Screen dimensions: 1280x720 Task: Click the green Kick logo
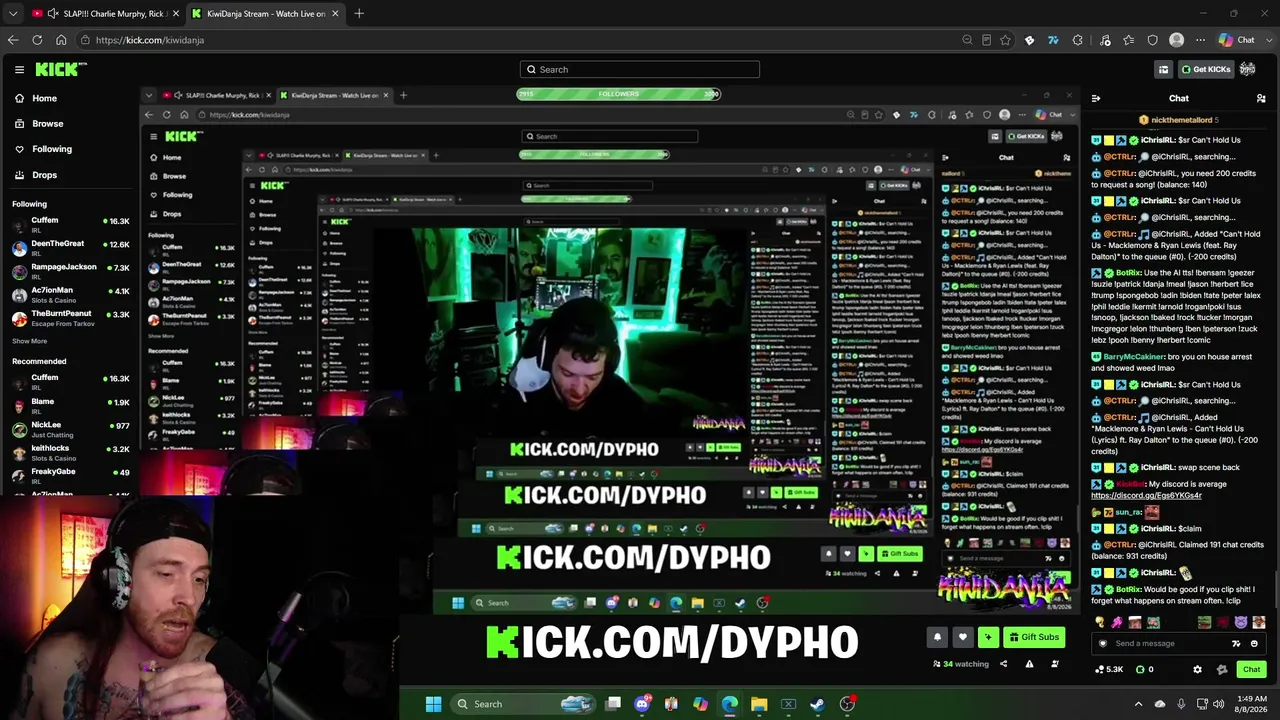(60, 69)
